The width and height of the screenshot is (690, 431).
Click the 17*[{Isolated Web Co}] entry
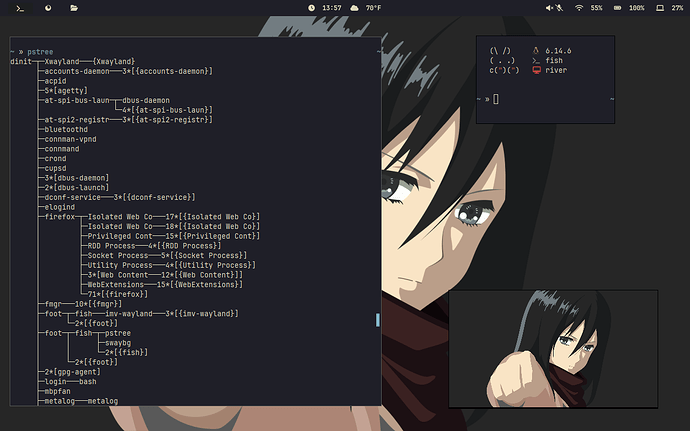[213, 217]
